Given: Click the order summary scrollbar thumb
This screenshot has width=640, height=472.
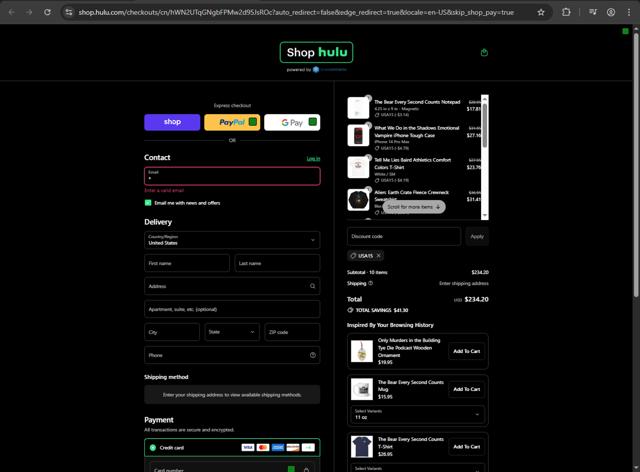Looking at the screenshot, I should click(484, 125).
